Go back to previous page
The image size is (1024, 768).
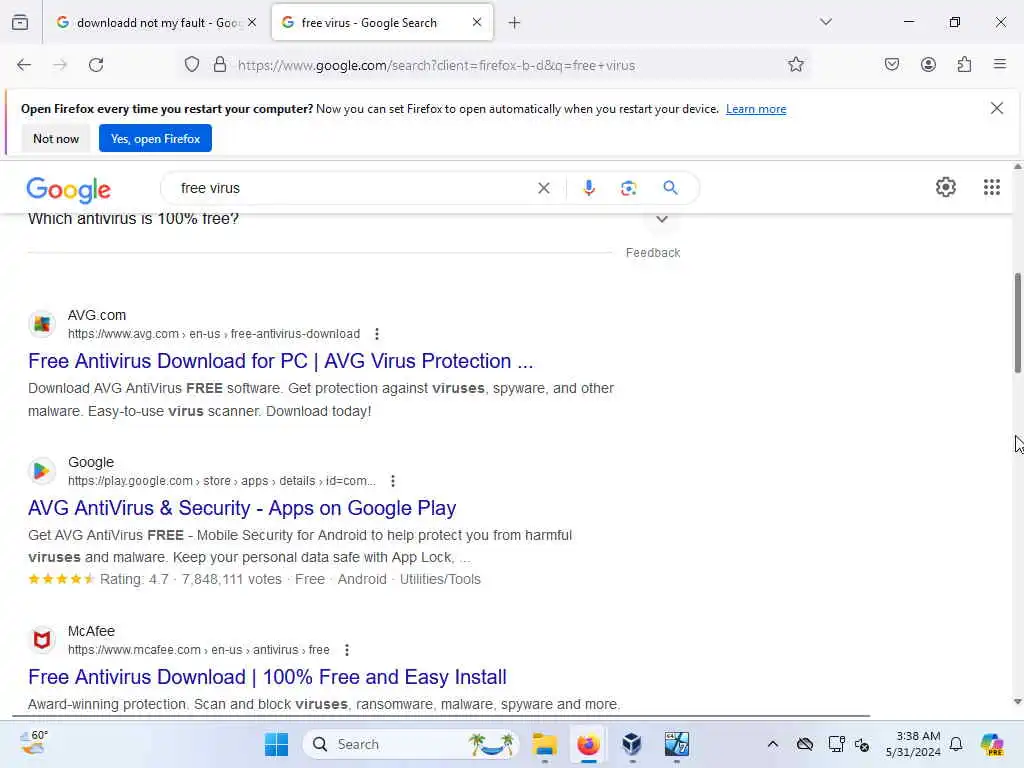24,65
